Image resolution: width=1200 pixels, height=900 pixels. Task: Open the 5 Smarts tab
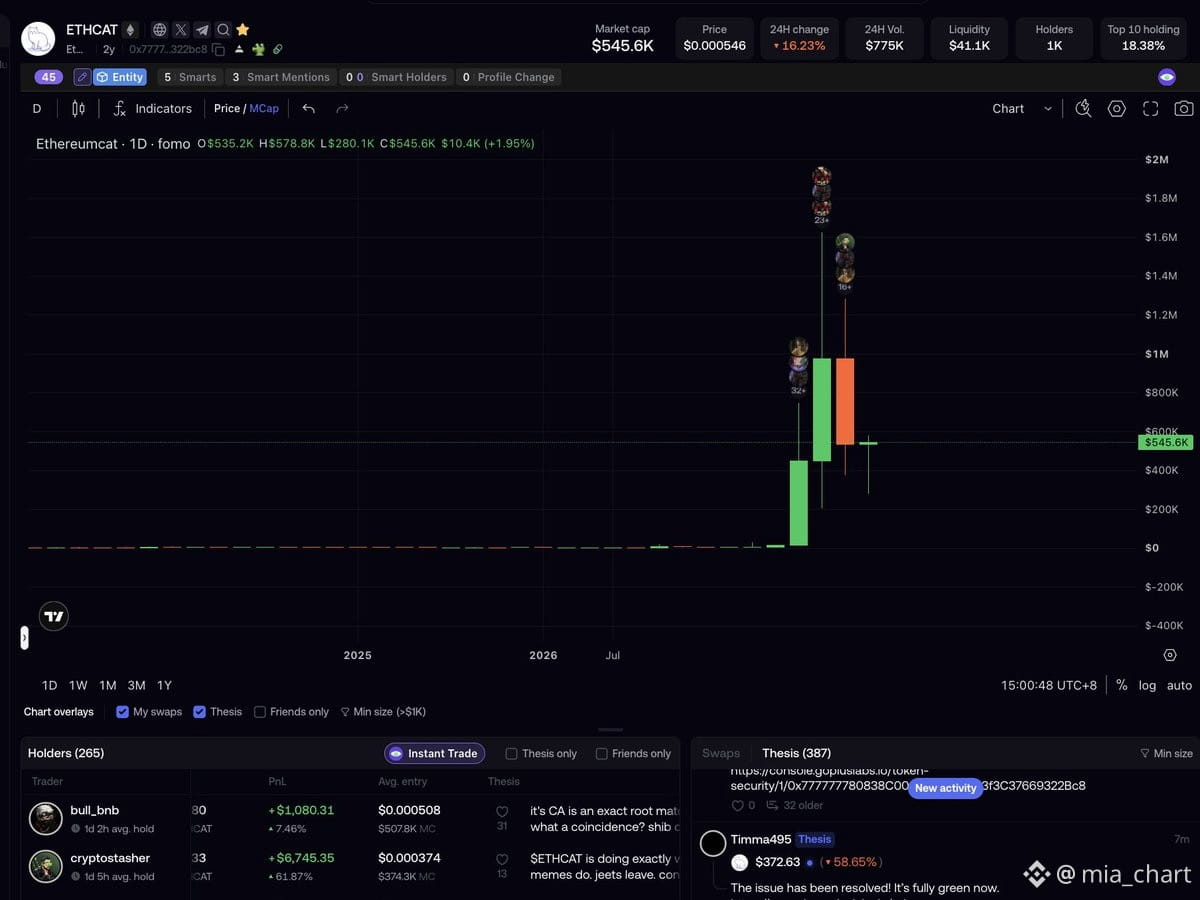189,77
